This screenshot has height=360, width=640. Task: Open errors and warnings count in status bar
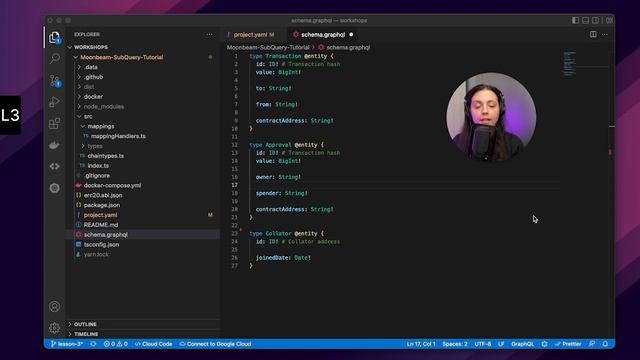click(x=116, y=344)
